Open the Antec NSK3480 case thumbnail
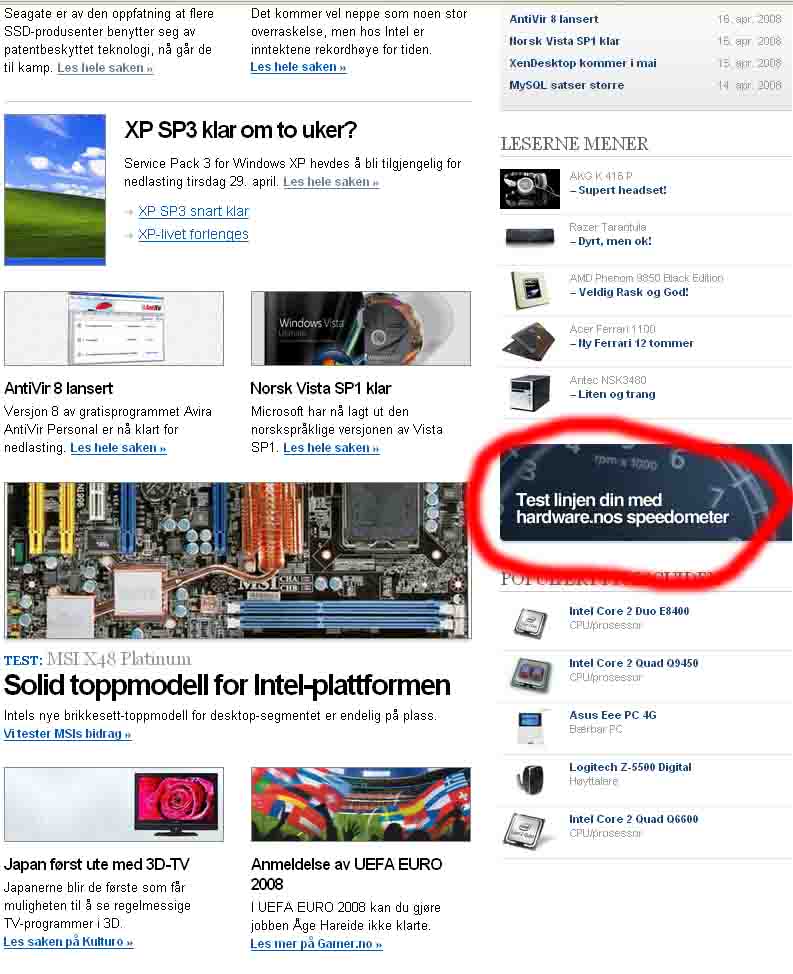Screen dimensions: 793x974 tap(529, 393)
